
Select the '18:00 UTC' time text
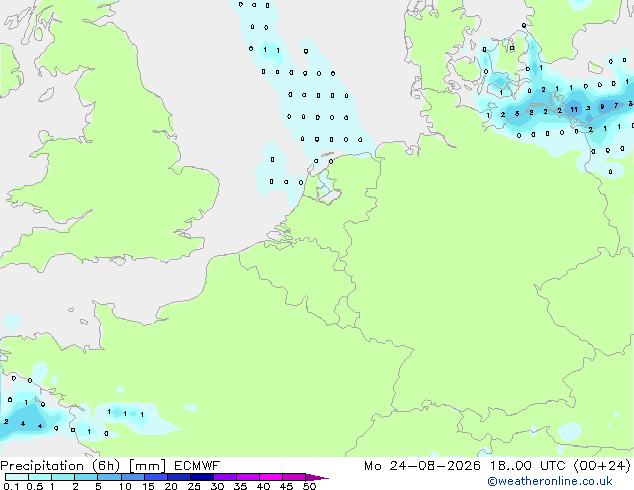(x=527, y=466)
